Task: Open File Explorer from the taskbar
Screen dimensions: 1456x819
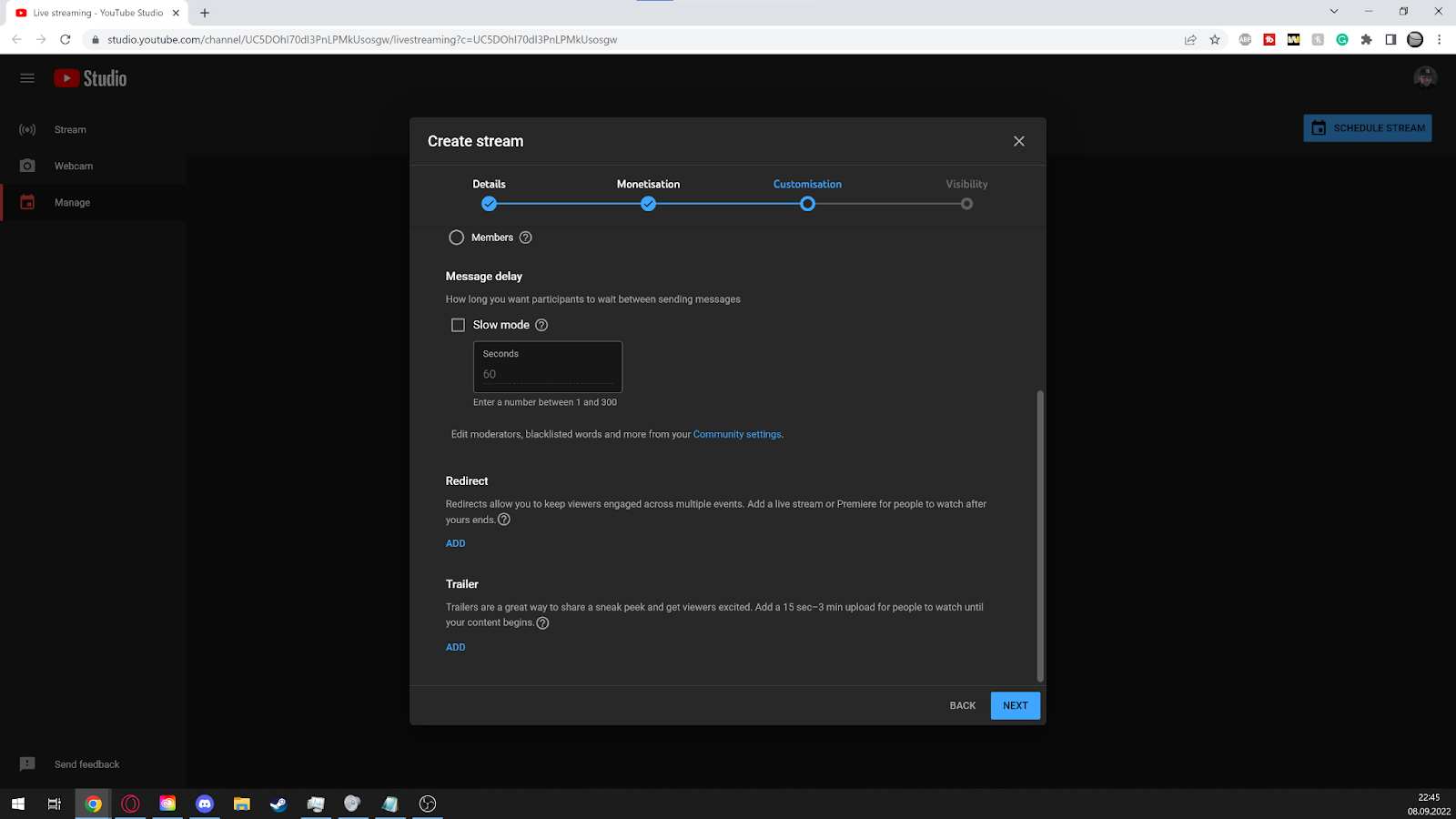Action: pos(241,804)
